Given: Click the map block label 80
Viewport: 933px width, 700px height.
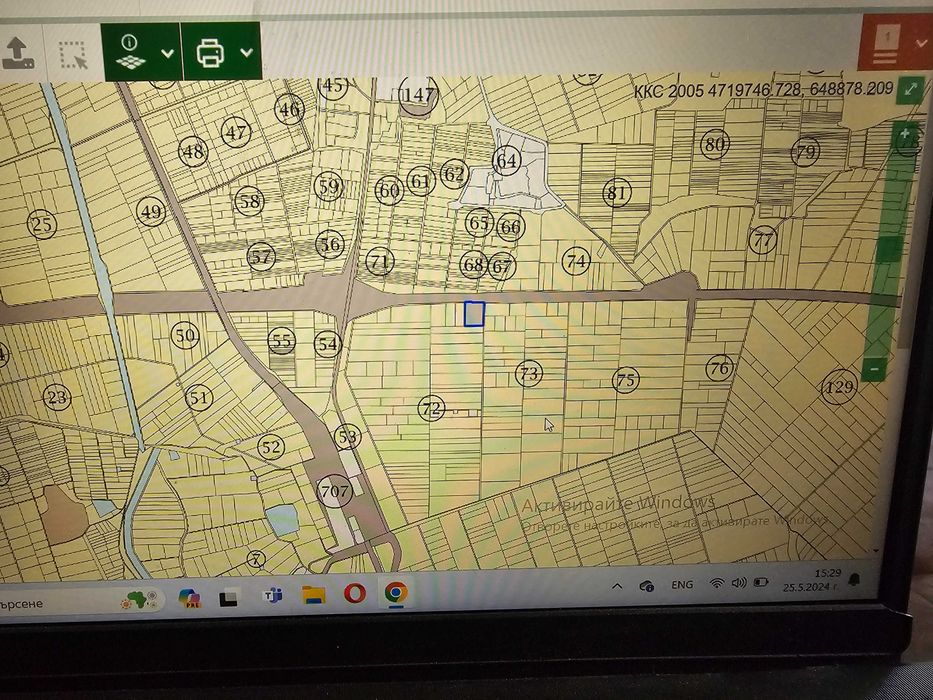Looking at the screenshot, I should [715, 144].
